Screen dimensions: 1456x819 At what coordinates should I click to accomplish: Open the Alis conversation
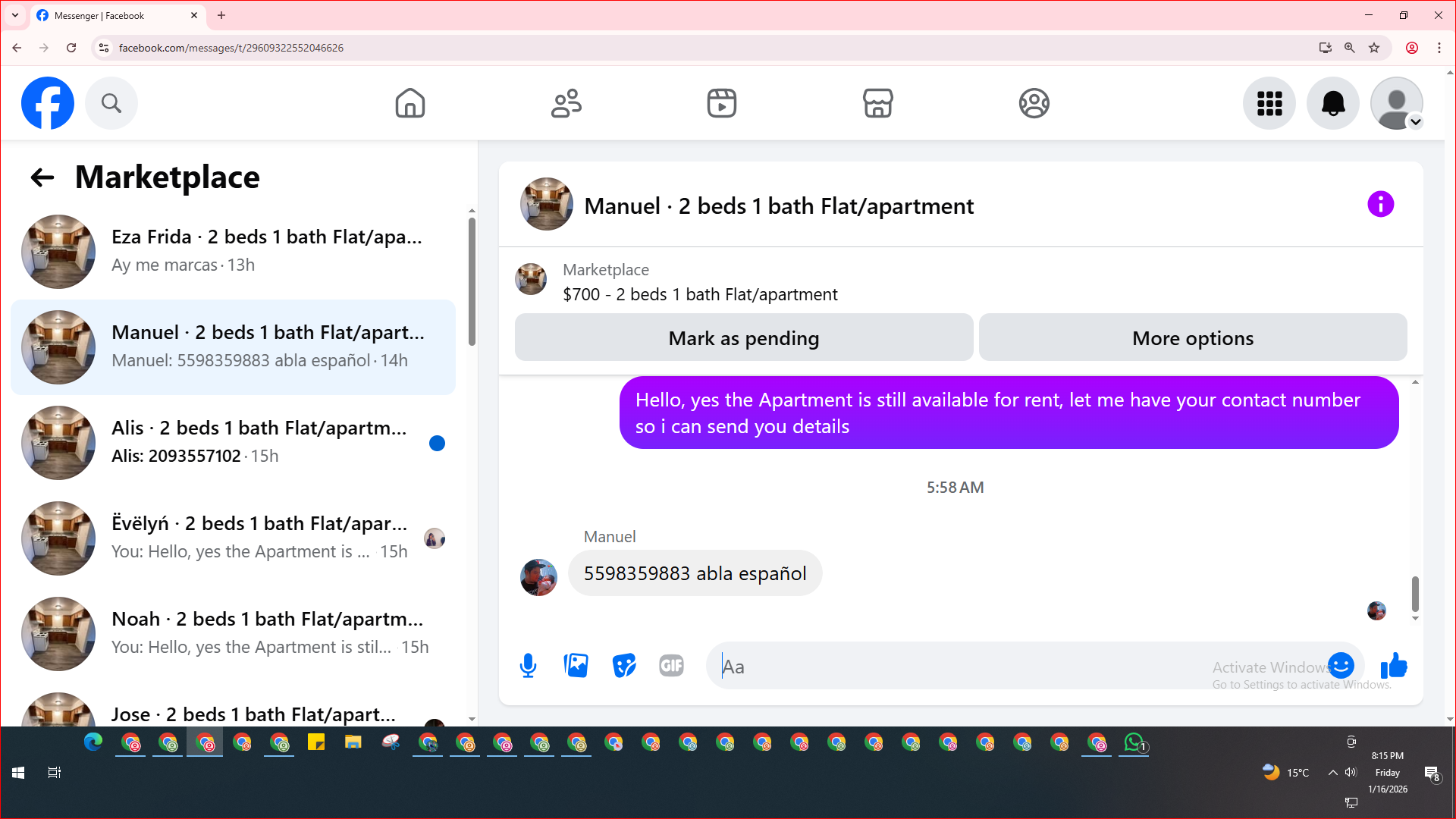258,442
